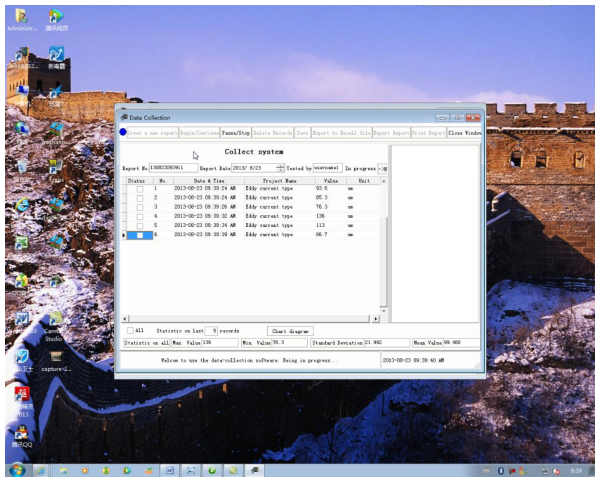Open the capture desktop file icon
The height and width of the screenshot is (480, 602).
coord(56,362)
